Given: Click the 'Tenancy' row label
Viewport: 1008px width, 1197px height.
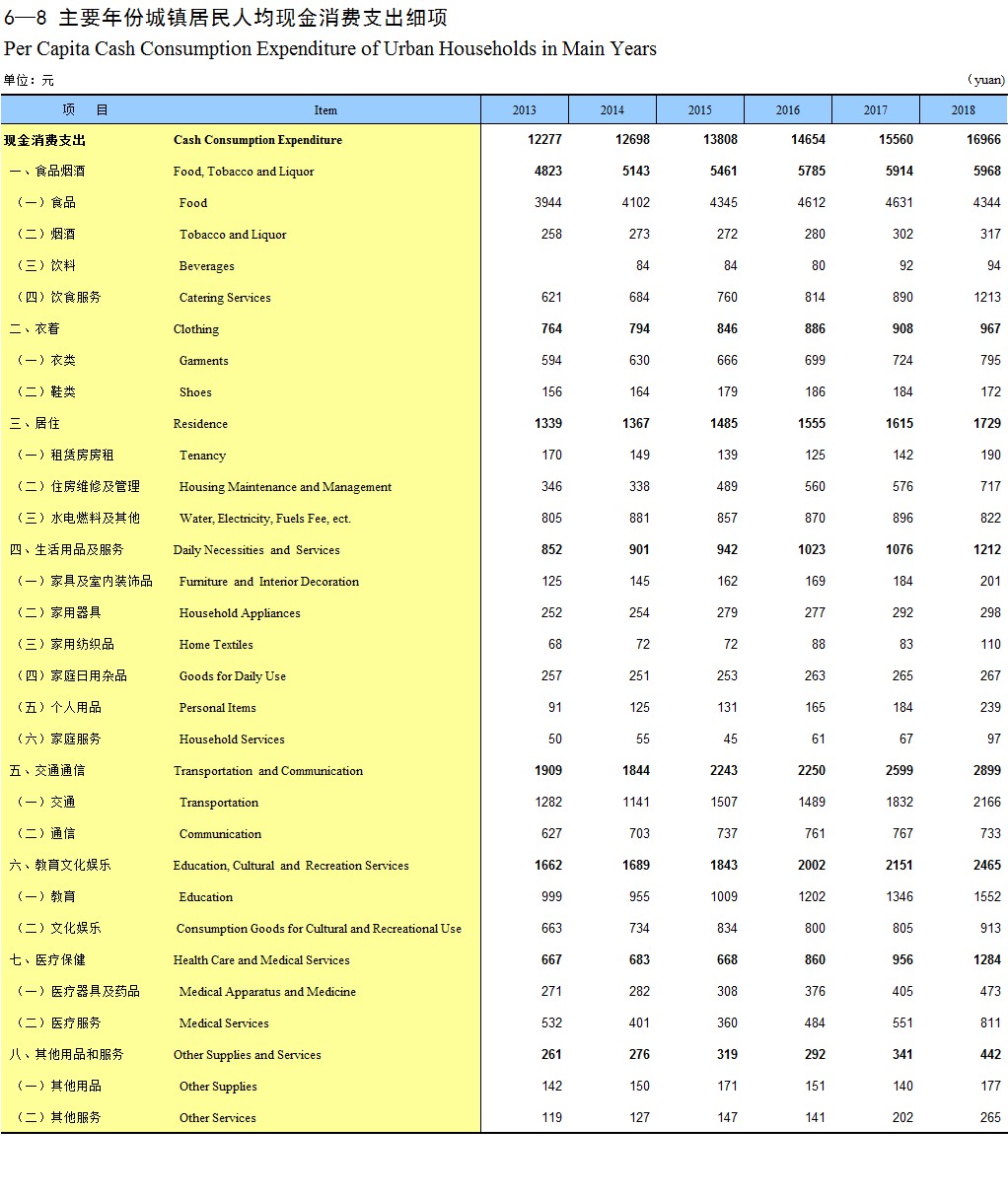Looking at the screenshot, I should click(x=202, y=456).
